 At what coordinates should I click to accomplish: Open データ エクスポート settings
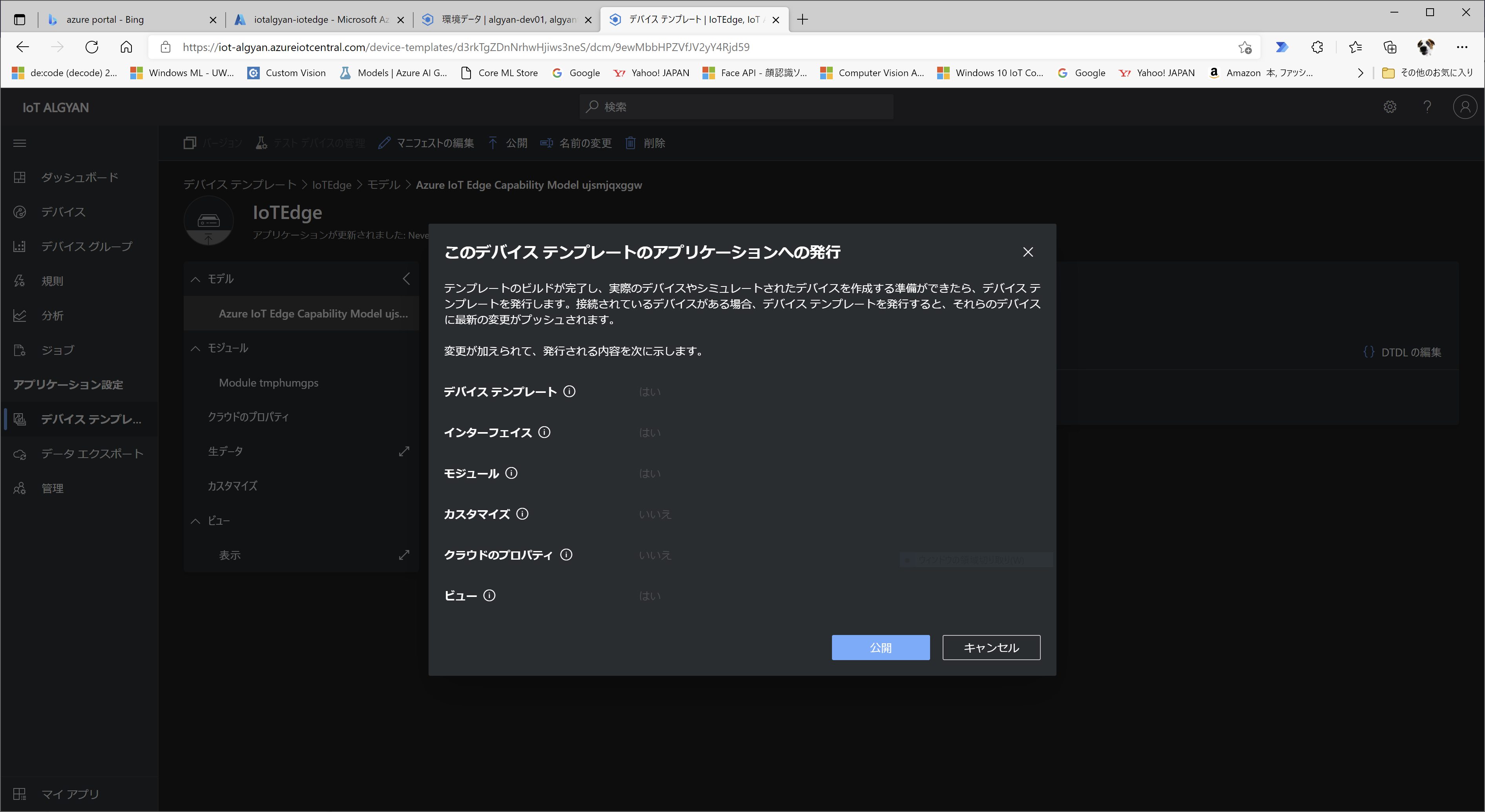point(91,453)
